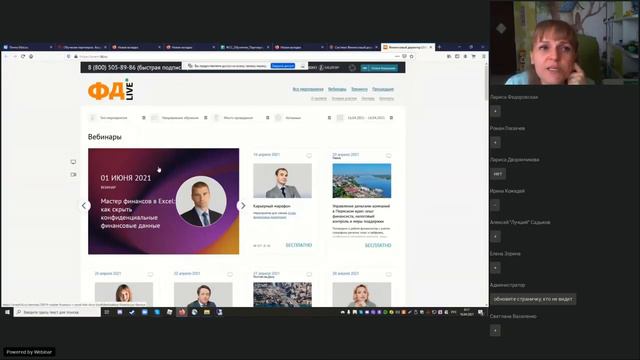
Task: Click the browser home icon
Action: click(31, 56)
